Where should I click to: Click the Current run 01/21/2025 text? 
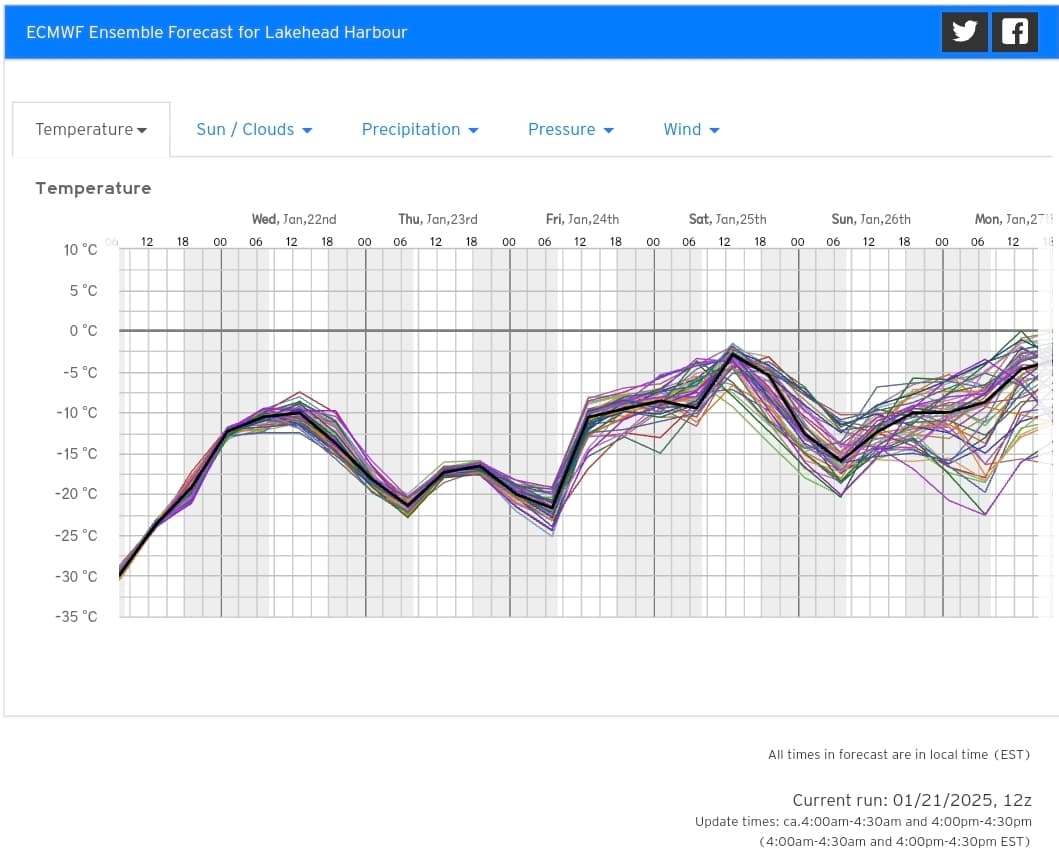coord(912,800)
